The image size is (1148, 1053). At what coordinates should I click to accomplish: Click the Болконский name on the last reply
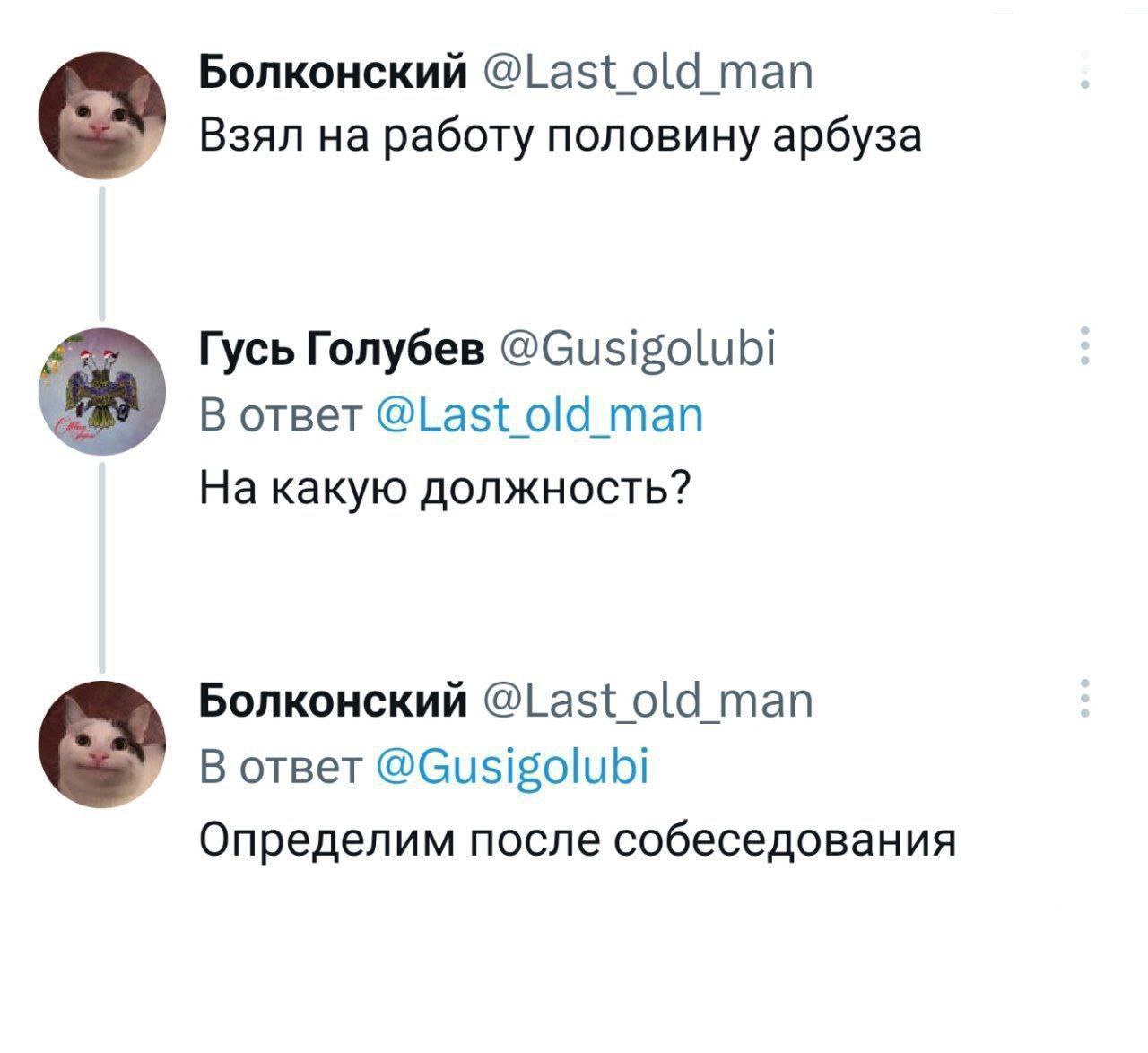point(332,700)
